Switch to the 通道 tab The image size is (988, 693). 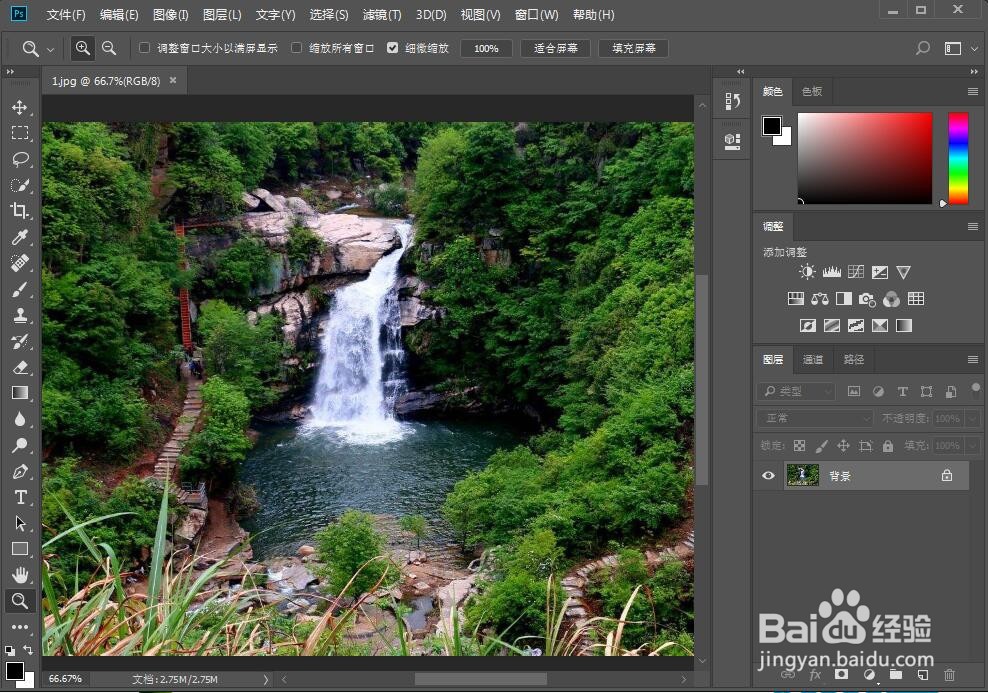click(813, 360)
